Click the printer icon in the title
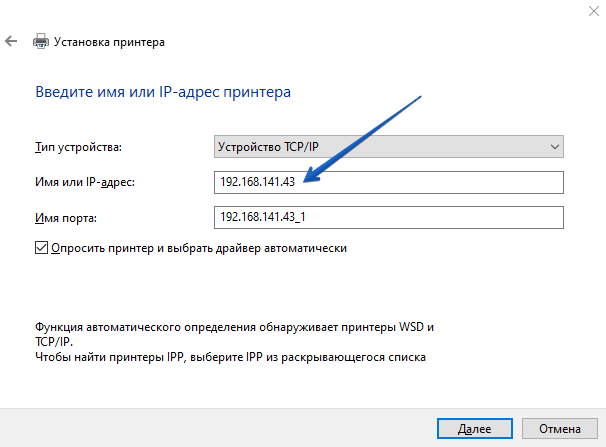606x447 pixels. (x=41, y=42)
